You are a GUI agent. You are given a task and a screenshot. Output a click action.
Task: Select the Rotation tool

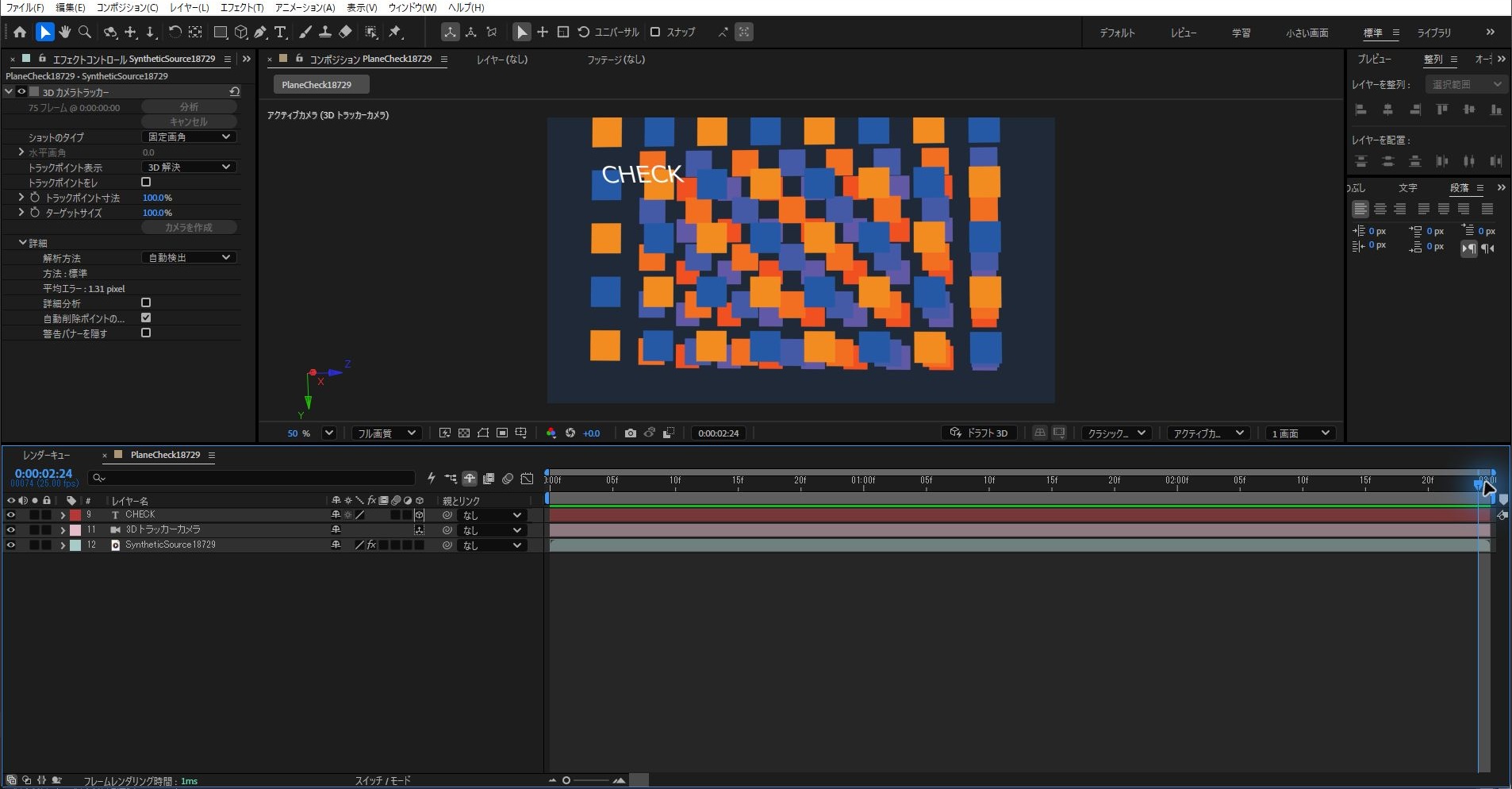point(175,33)
